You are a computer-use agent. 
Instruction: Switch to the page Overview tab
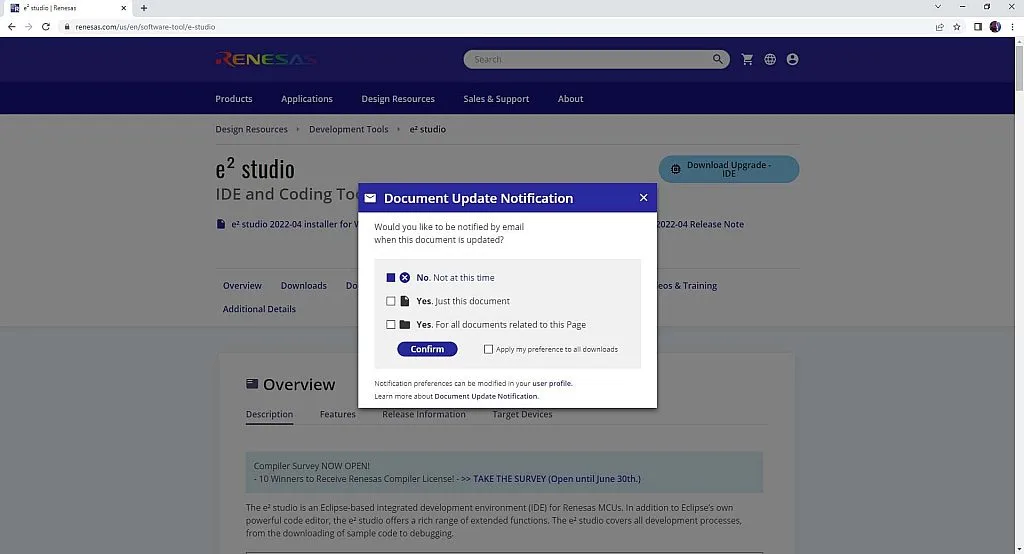click(242, 285)
